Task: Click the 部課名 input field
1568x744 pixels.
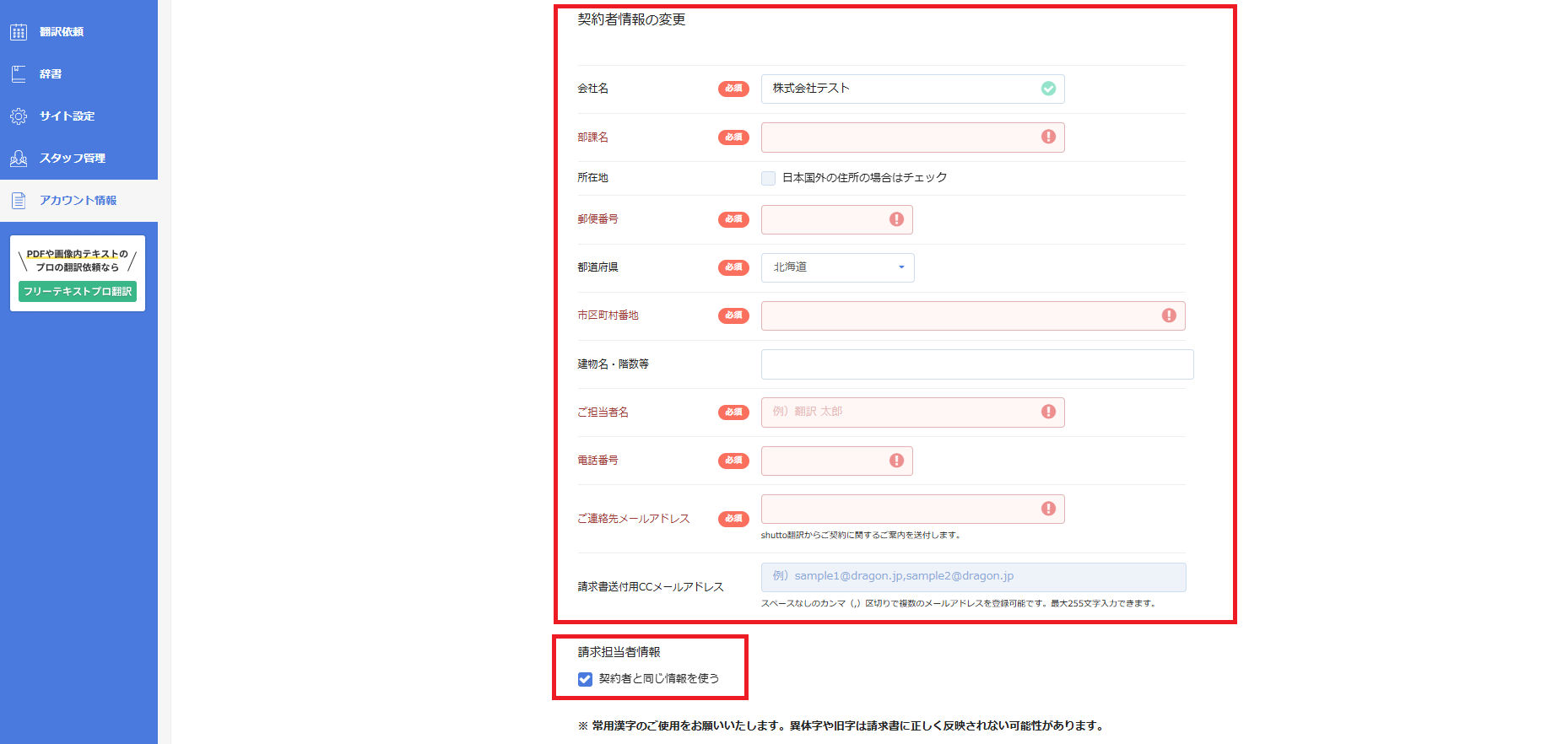Action: [x=912, y=137]
